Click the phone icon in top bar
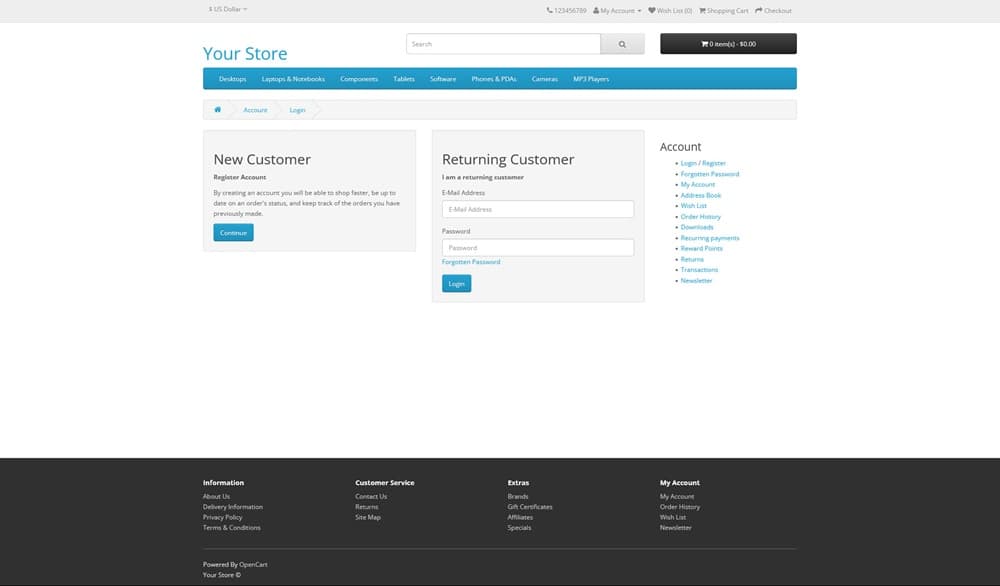Image resolution: width=1000 pixels, height=586 pixels. click(x=550, y=10)
